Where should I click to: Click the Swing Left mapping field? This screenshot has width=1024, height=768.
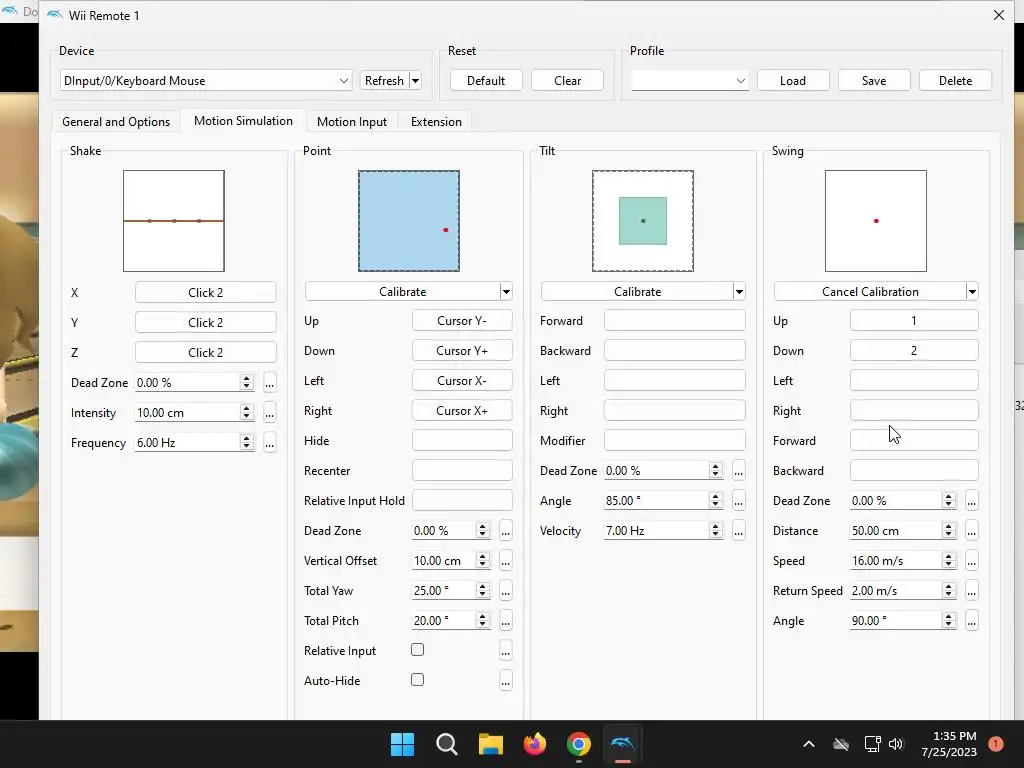pyautogui.click(x=914, y=381)
